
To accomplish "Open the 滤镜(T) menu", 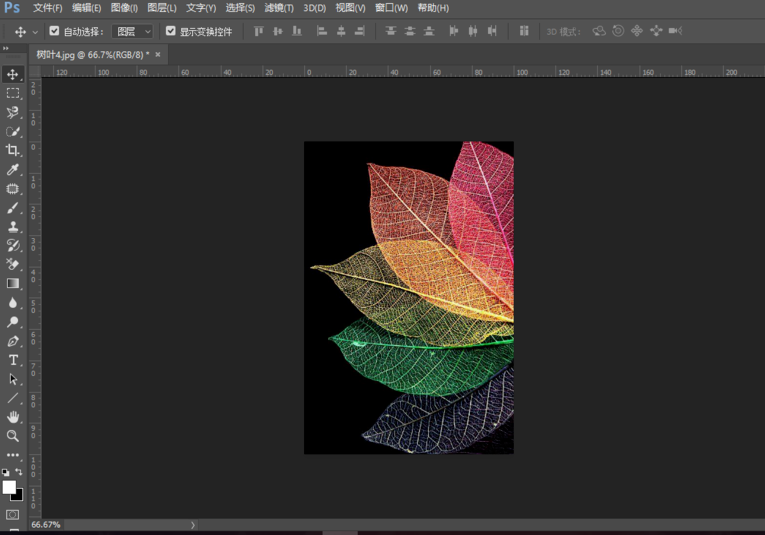I will pos(279,8).
